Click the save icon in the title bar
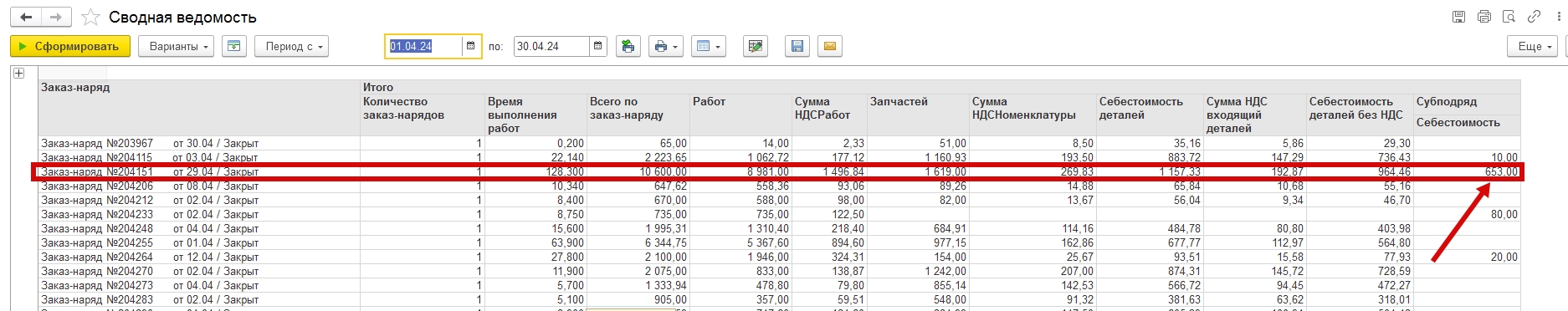This screenshot has height=311, width=1568. [x=1459, y=17]
